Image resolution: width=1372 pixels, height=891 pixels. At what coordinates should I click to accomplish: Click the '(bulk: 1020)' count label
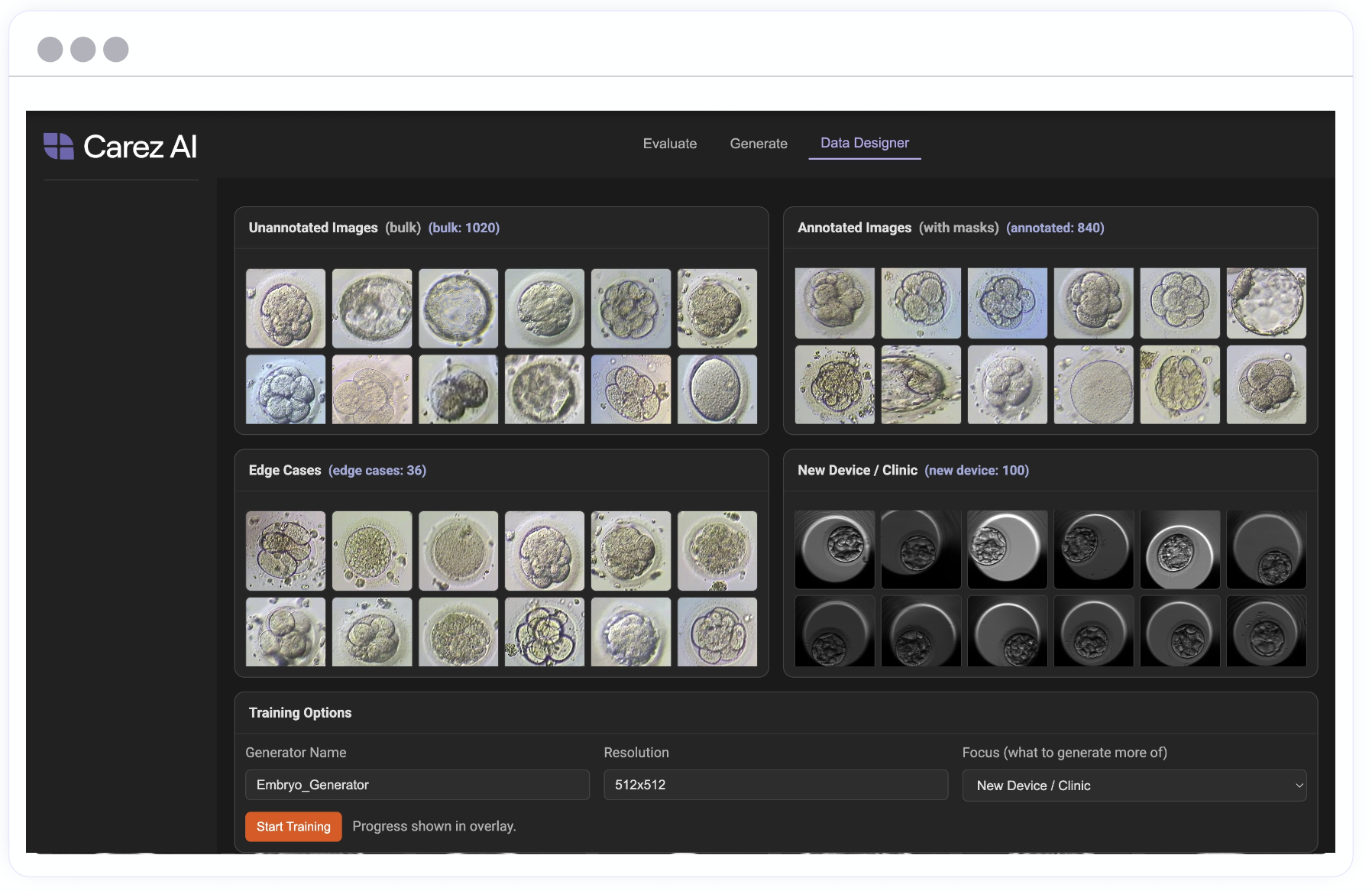click(464, 228)
